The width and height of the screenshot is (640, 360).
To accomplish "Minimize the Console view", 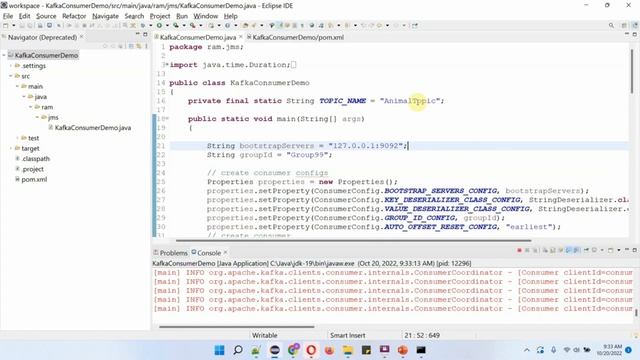I will point(627,249).
